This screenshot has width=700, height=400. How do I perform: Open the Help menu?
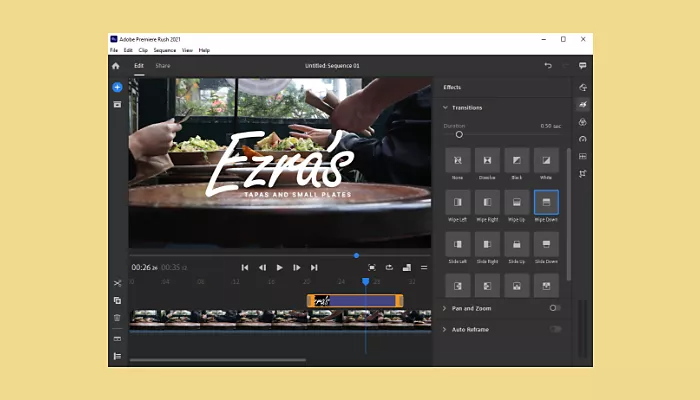(x=204, y=50)
